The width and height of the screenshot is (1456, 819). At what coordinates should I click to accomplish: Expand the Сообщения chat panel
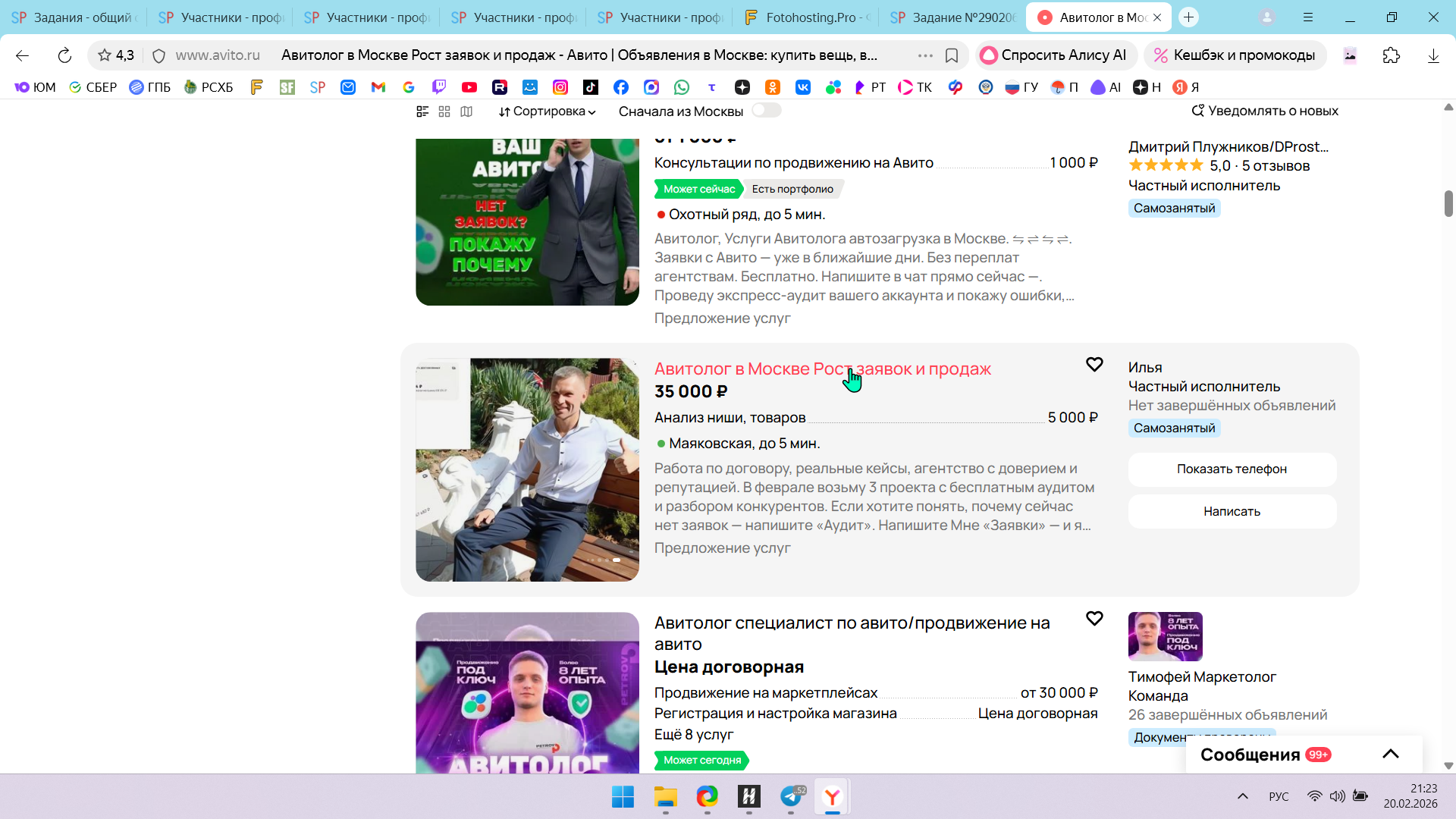point(1390,754)
